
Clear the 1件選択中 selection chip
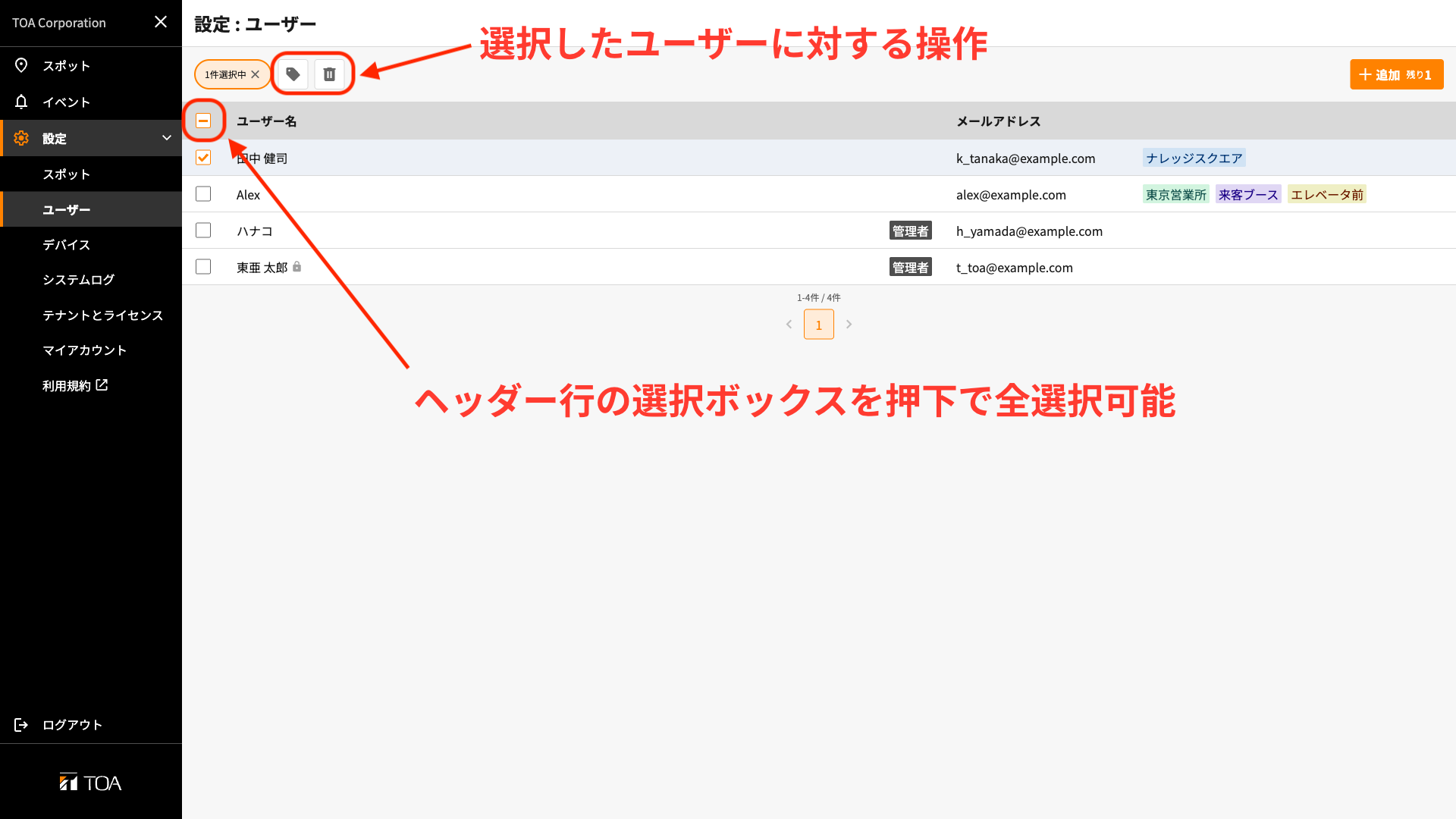point(256,74)
